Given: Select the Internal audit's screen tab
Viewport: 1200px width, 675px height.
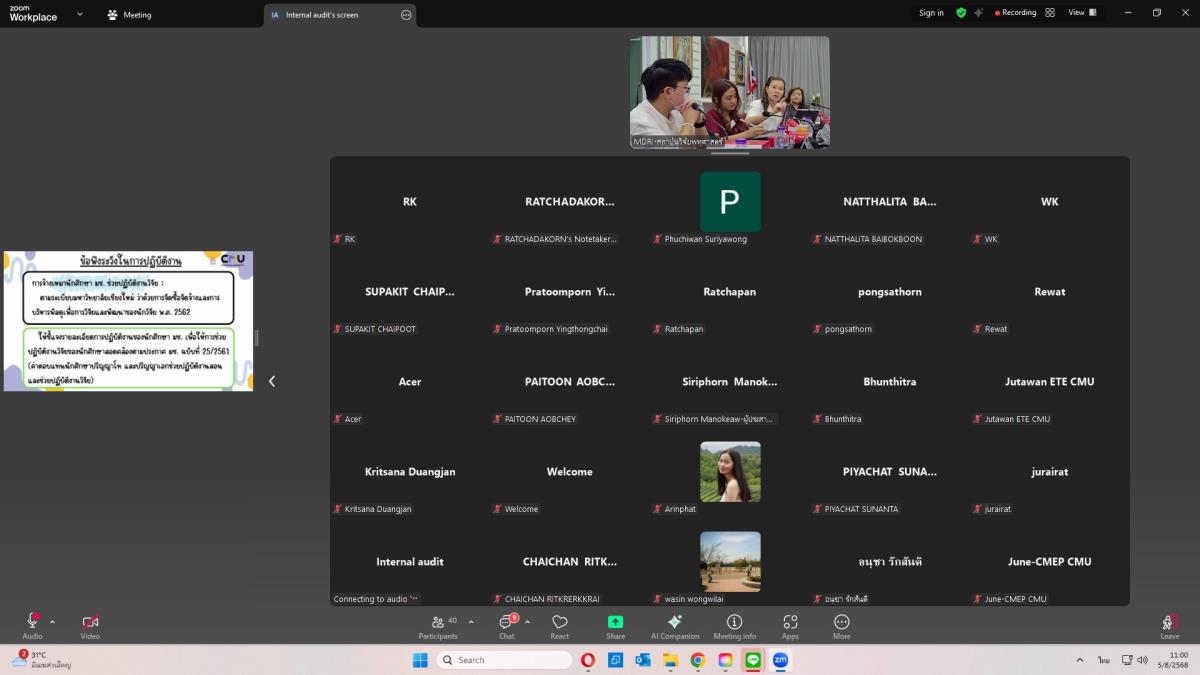Looking at the screenshot, I should point(321,15).
